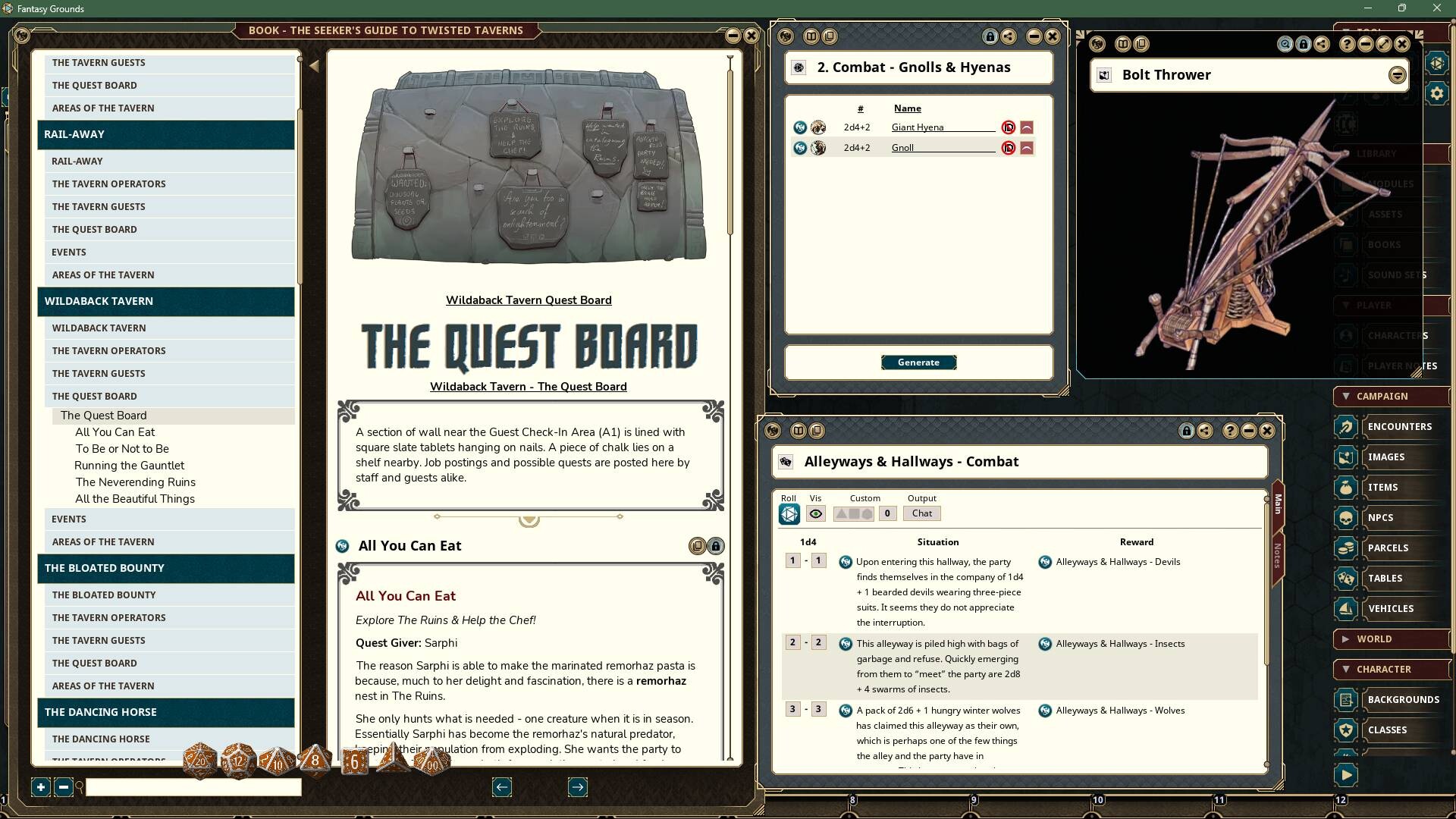Switch to the Notes tab on Alleyways window
The height and width of the screenshot is (819, 1456).
(x=1278, y=557)
